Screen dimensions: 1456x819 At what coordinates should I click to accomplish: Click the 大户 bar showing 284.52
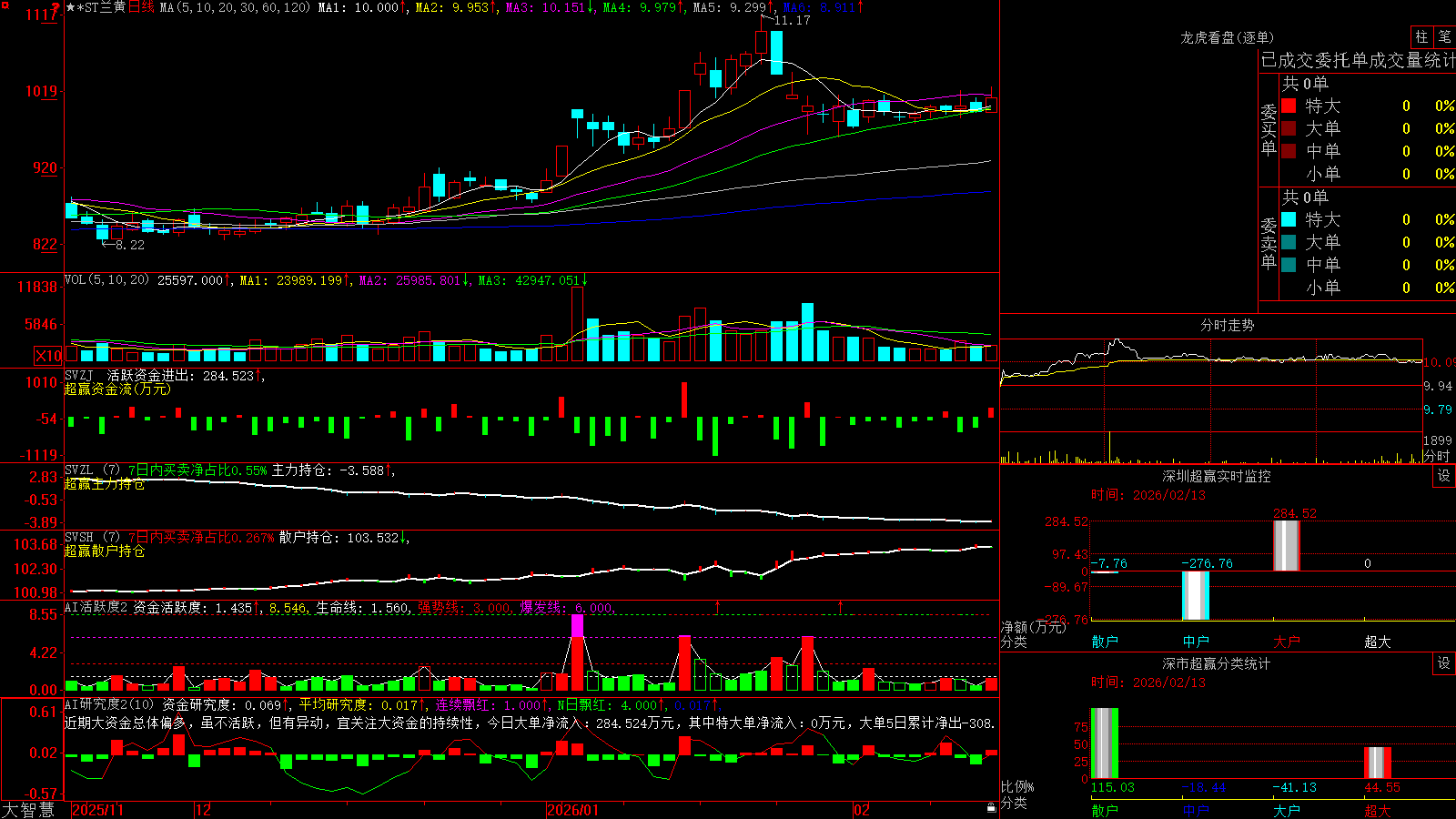click(1286, 546)
